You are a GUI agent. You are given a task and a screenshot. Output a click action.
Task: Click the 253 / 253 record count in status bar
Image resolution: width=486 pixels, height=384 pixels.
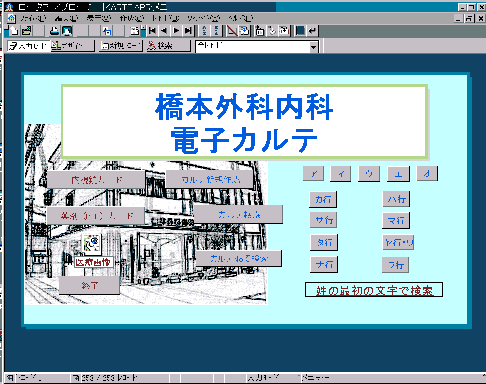[109, 378]
